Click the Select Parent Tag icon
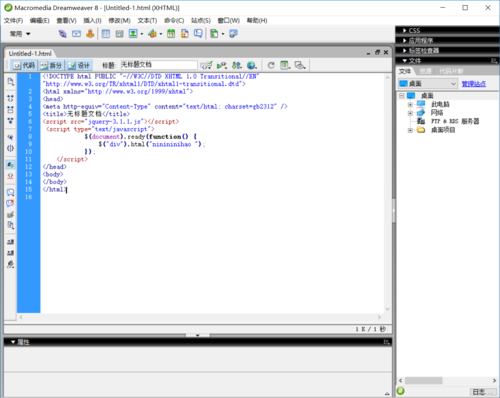The image size is (500, 398). click(11, 137)
